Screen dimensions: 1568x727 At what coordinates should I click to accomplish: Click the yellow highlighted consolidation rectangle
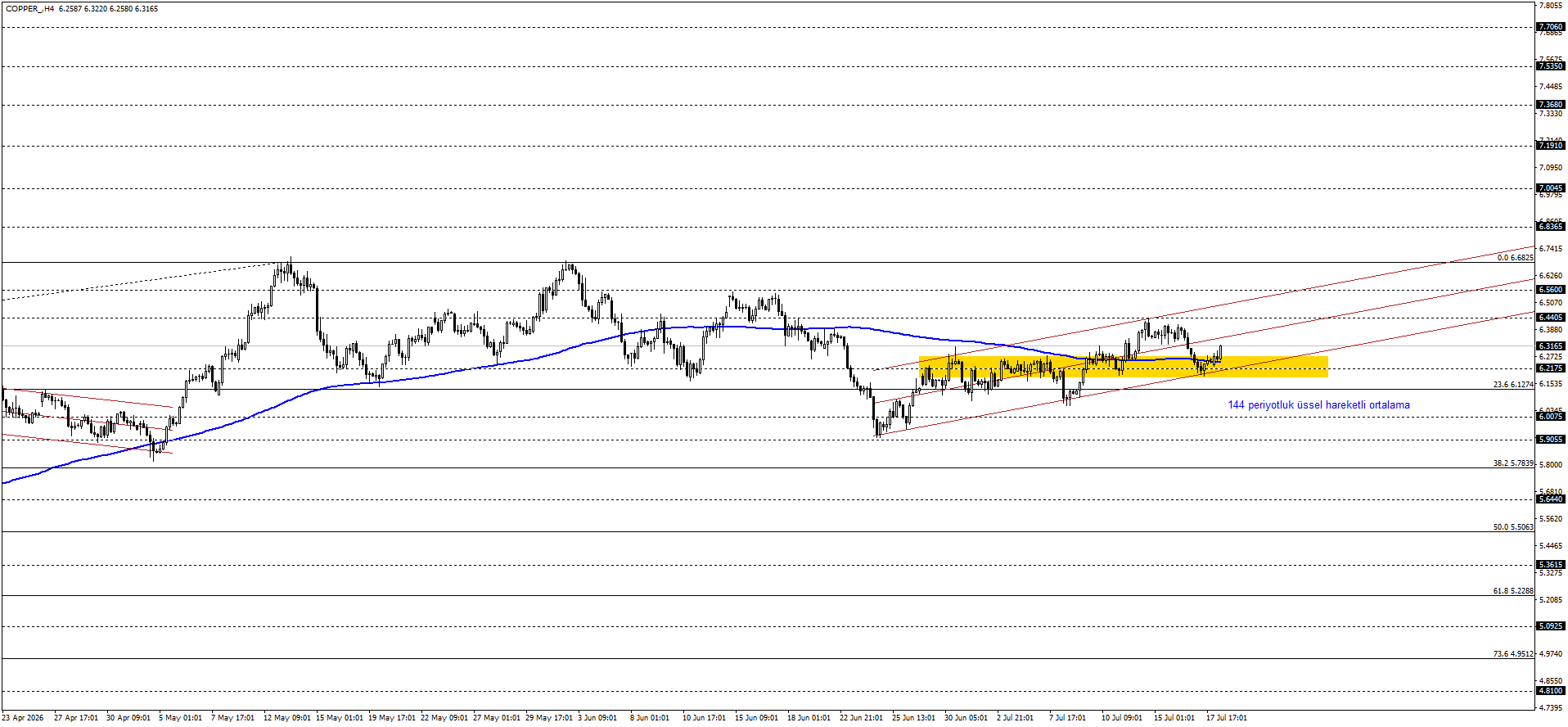click(x=1123, y=367)
